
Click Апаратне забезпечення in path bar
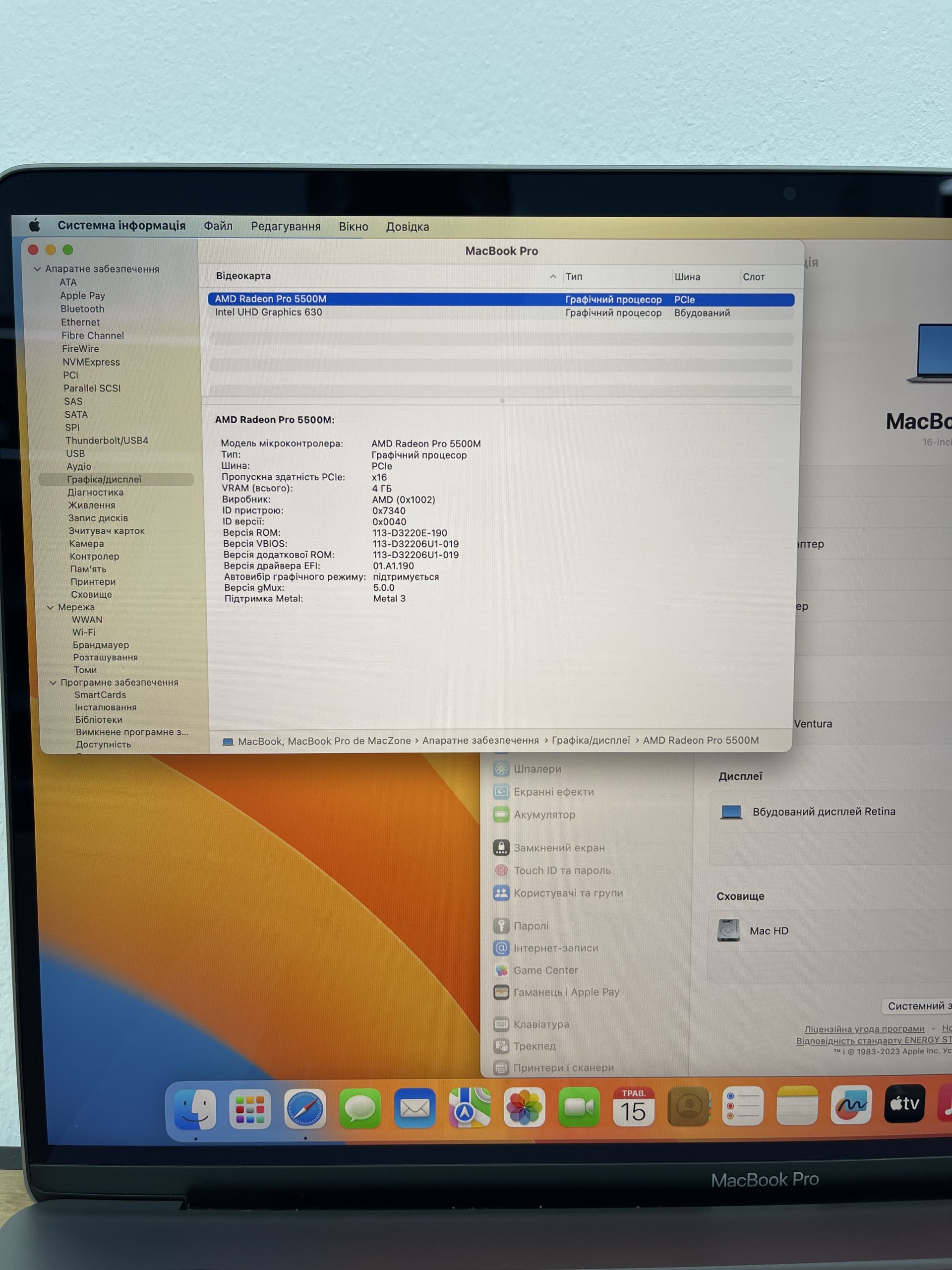pos(480,740)
